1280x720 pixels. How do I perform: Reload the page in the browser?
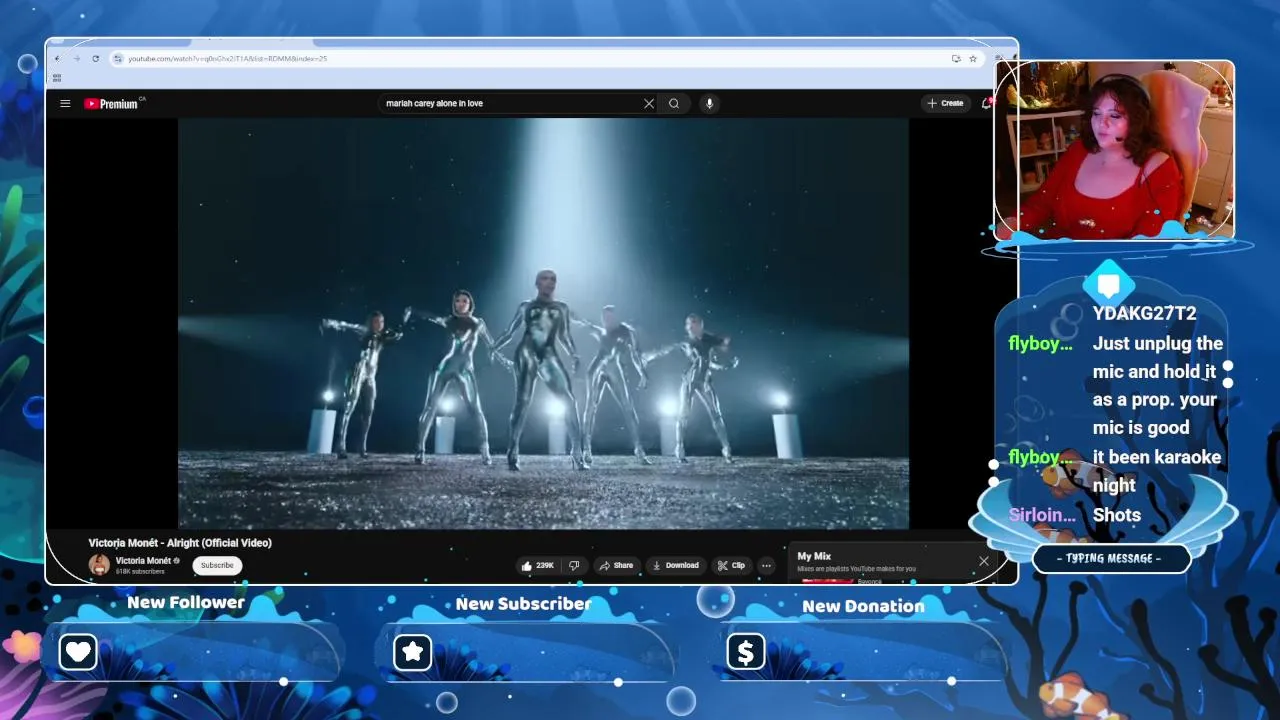coord(96,58)
